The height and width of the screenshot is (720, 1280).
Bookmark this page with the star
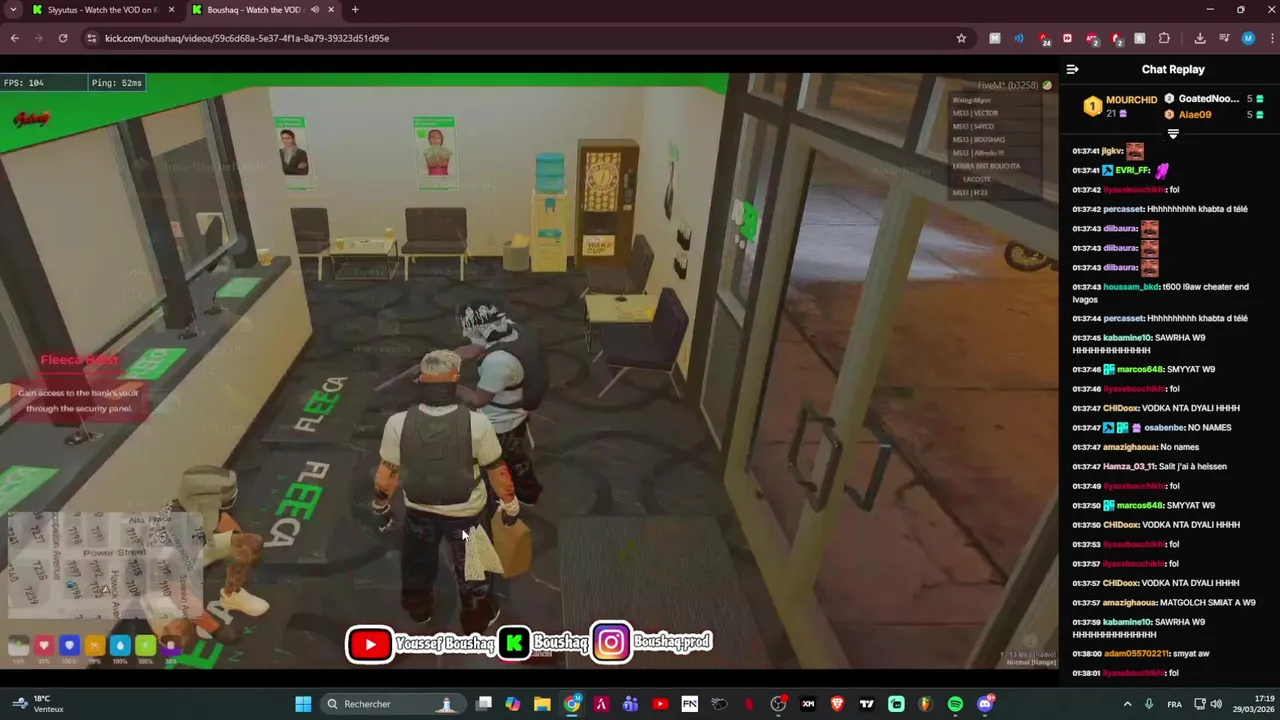coord(961,38)
